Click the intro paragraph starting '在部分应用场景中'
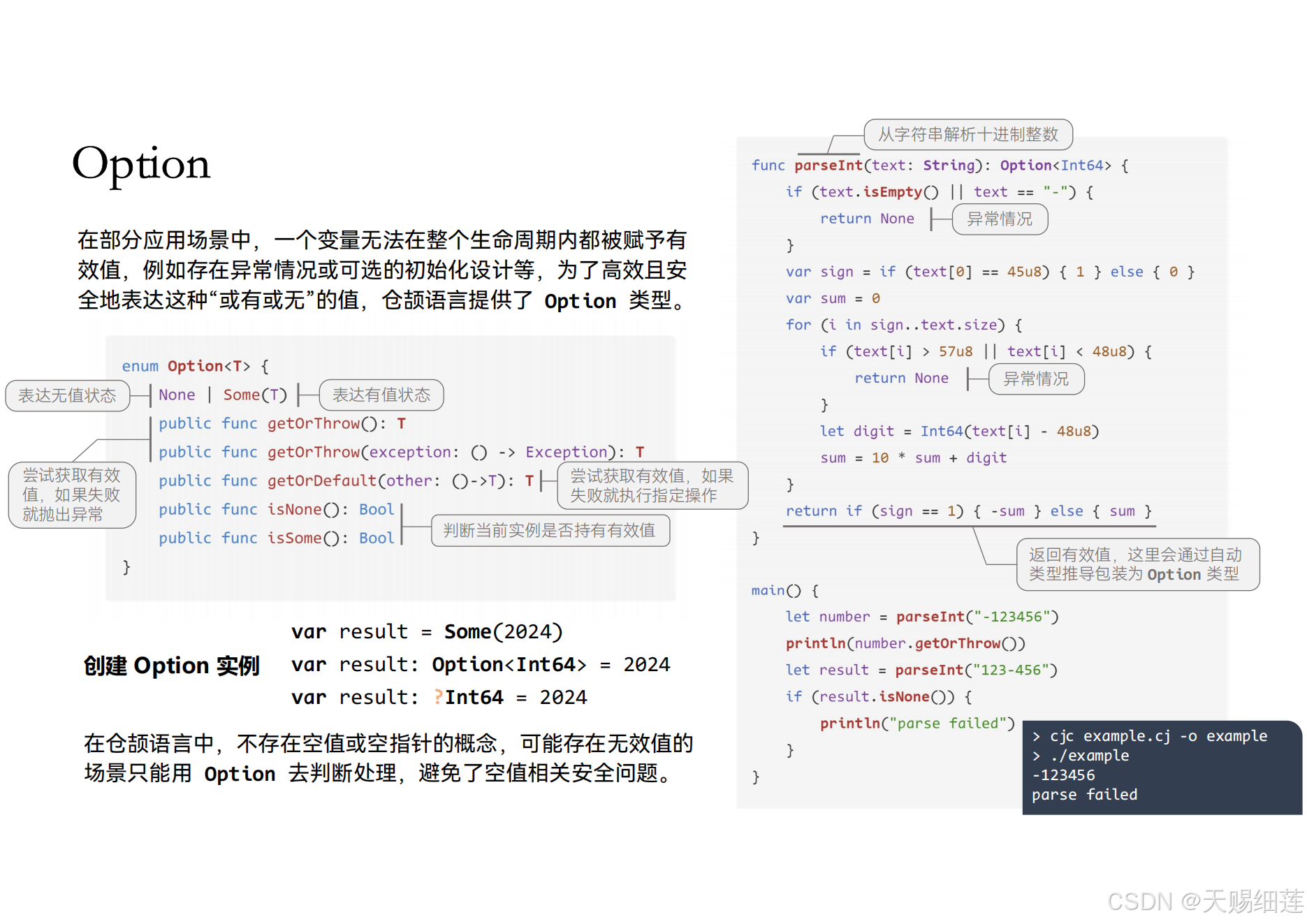Screen dimensions: 1307x924 (x=383, y=270)
